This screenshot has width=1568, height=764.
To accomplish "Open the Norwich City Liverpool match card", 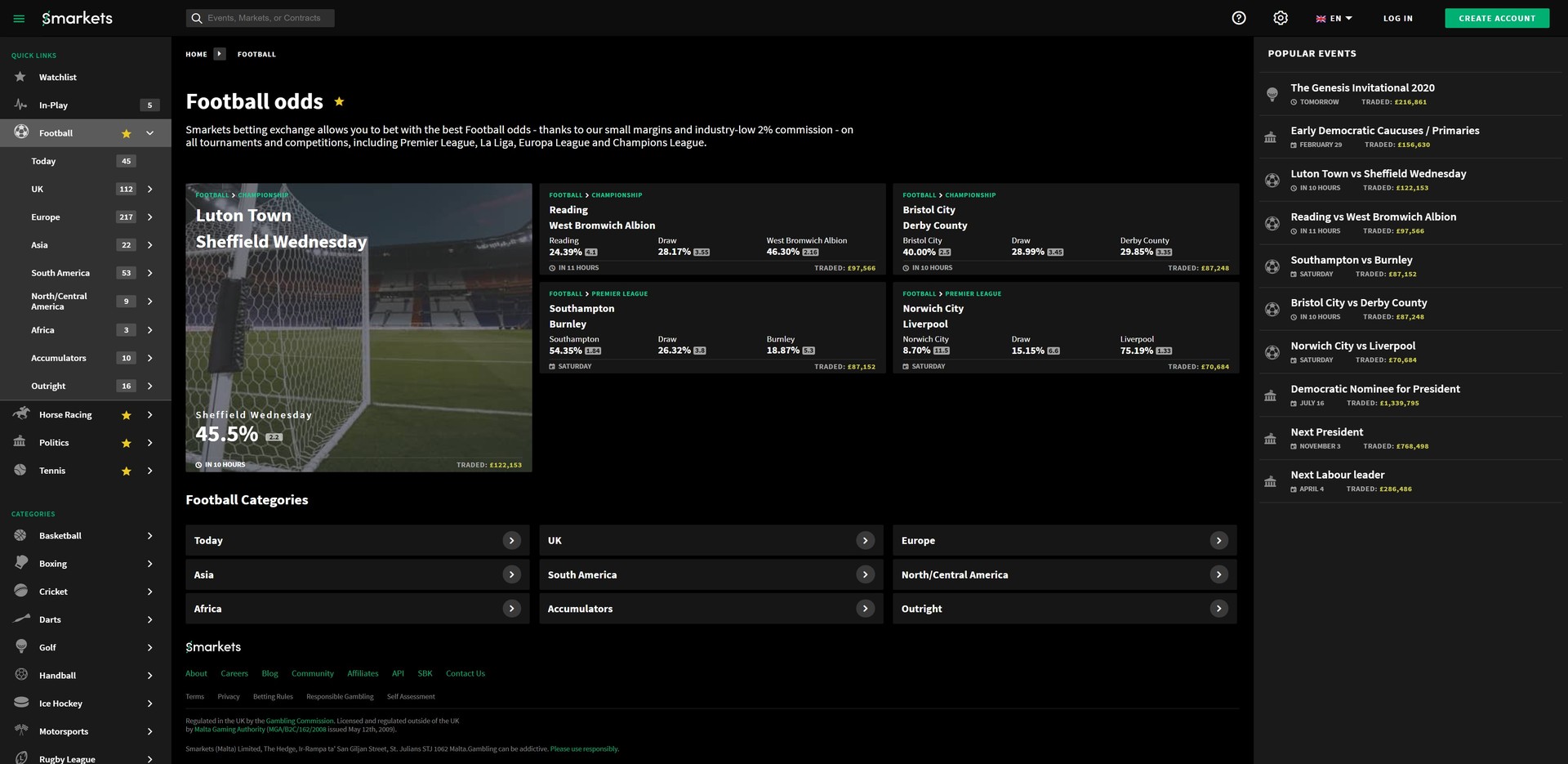I will coord(1066,328).
